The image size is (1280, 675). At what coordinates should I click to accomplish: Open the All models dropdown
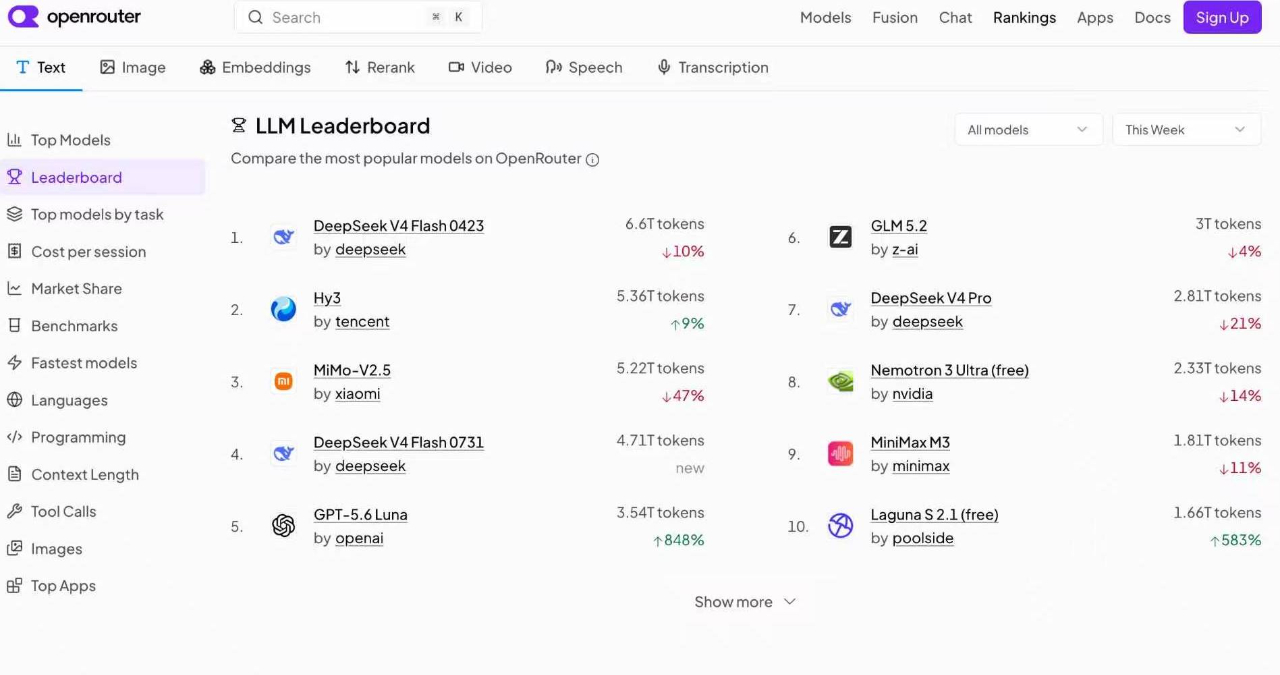pos(1028,130)
